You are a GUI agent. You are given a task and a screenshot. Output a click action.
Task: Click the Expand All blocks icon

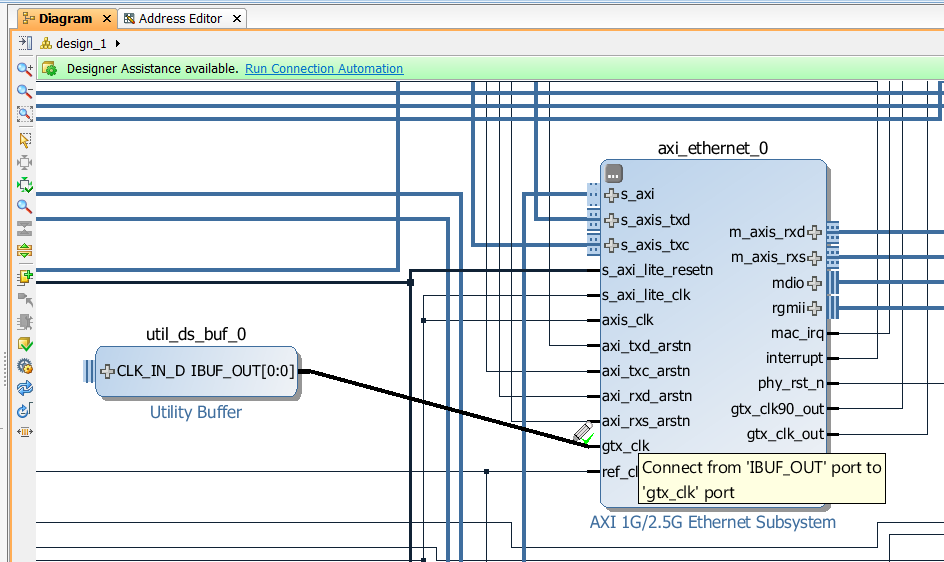(x=25, y=250)
